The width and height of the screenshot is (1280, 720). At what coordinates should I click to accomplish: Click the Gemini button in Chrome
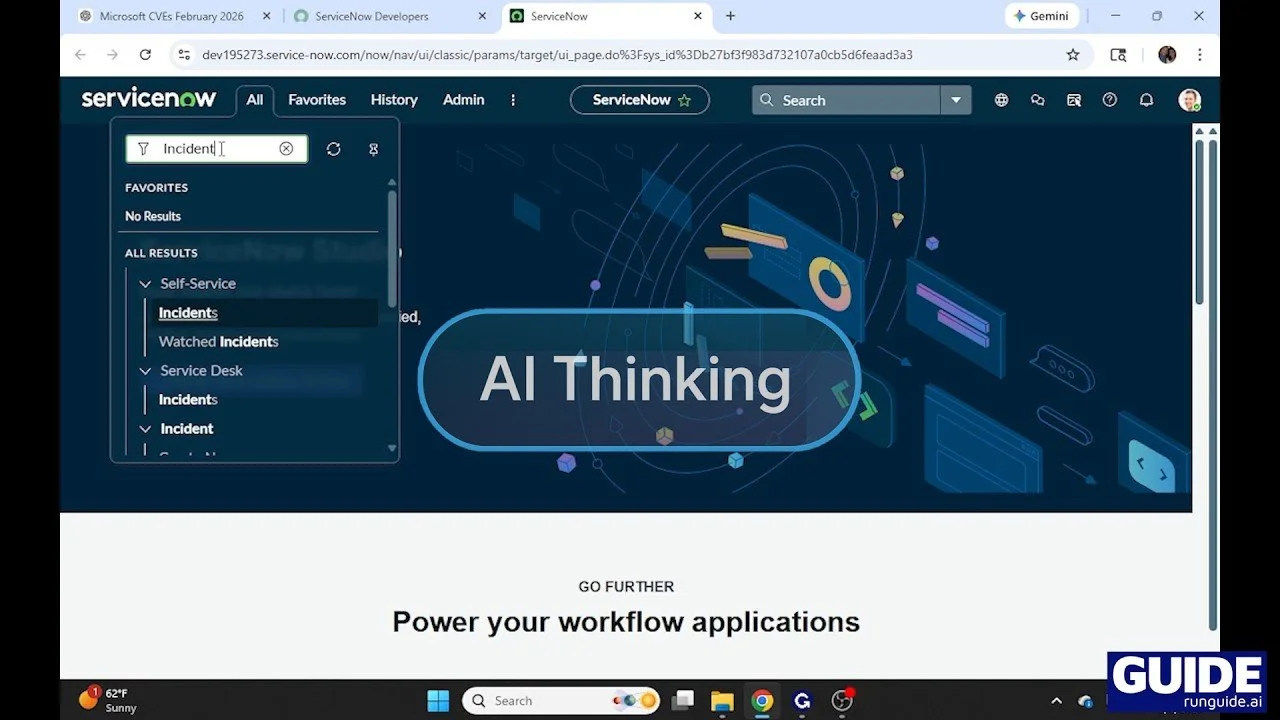[x=1039, y=16]
